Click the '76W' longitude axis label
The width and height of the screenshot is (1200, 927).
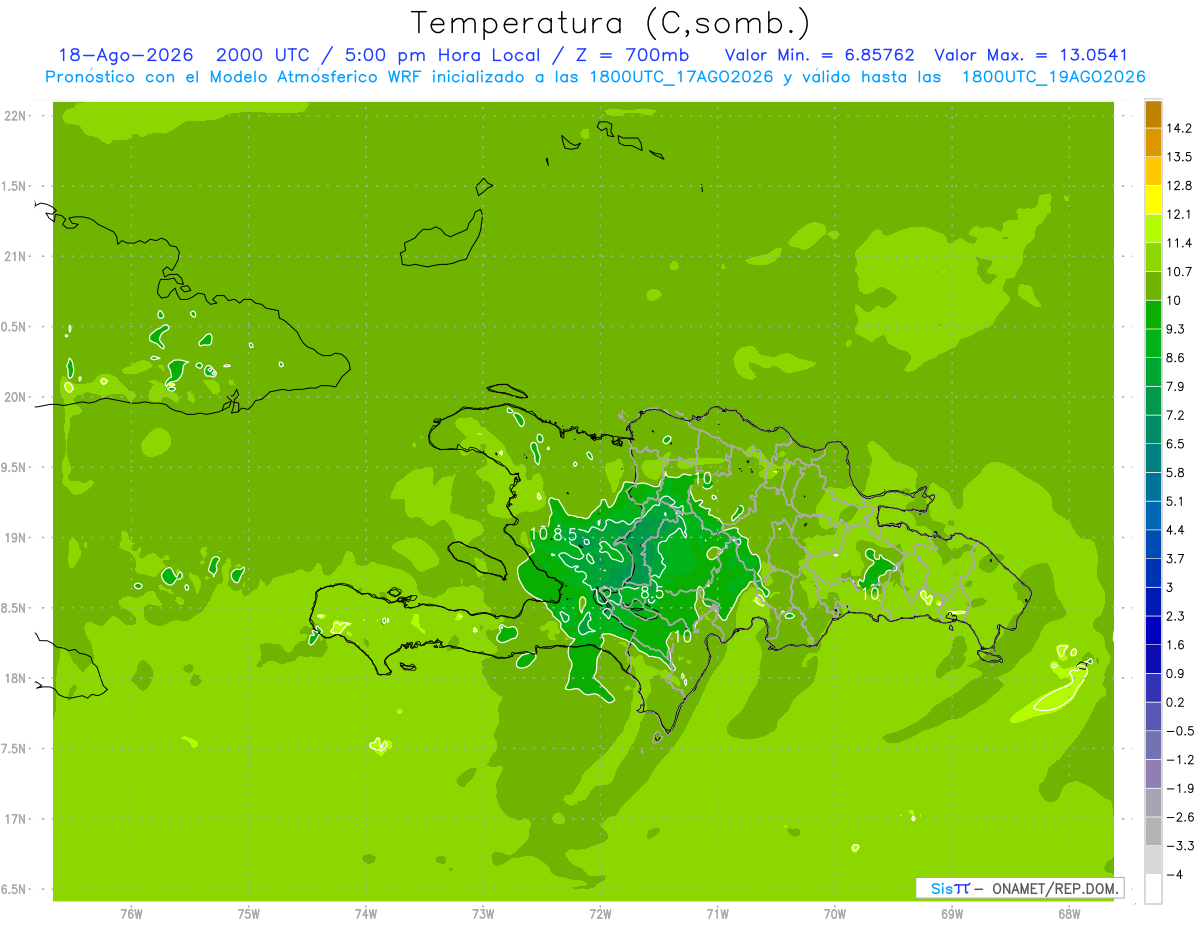point(131,914)
